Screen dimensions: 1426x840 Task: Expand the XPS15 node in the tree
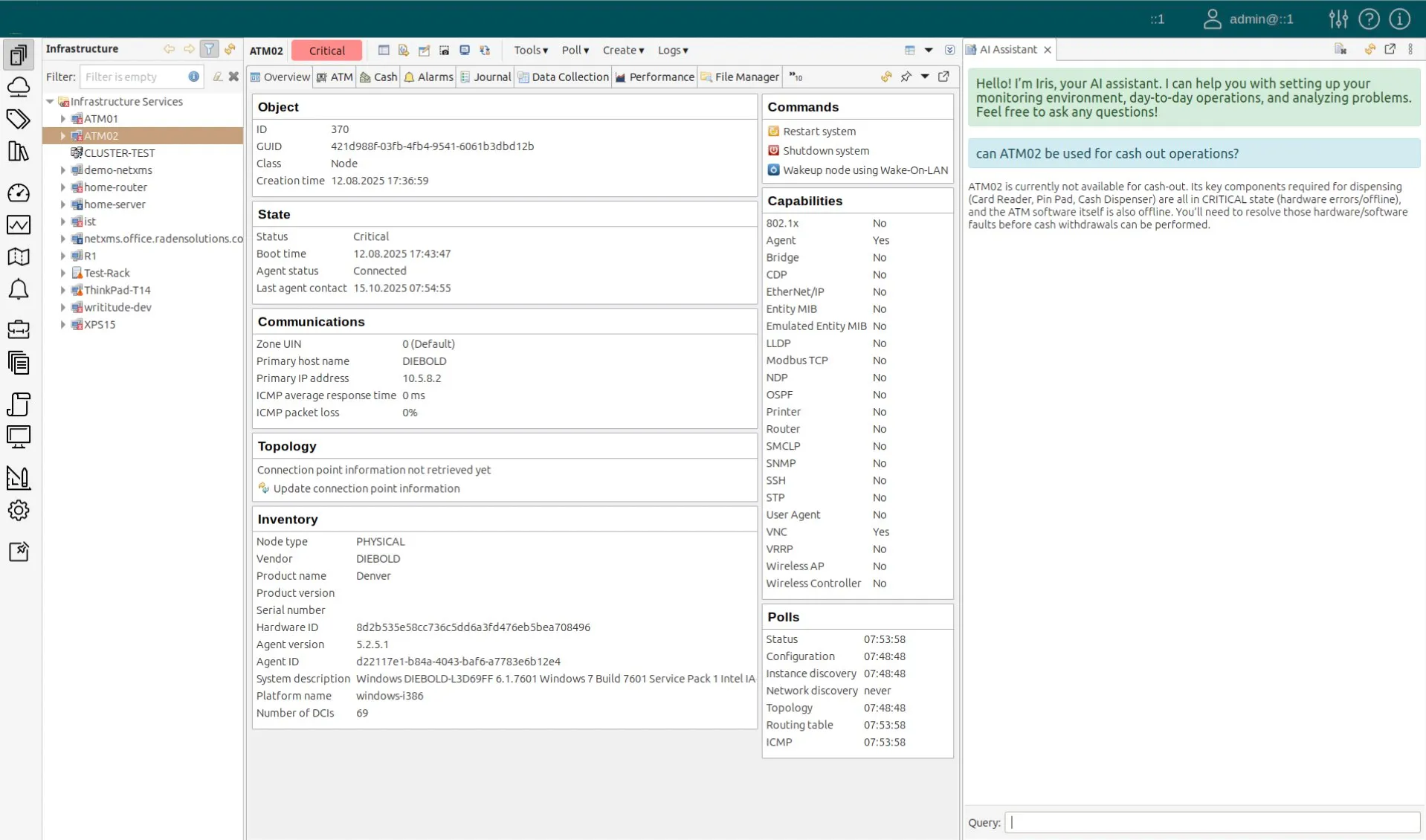pyautogui.click(x=63, y=324)
